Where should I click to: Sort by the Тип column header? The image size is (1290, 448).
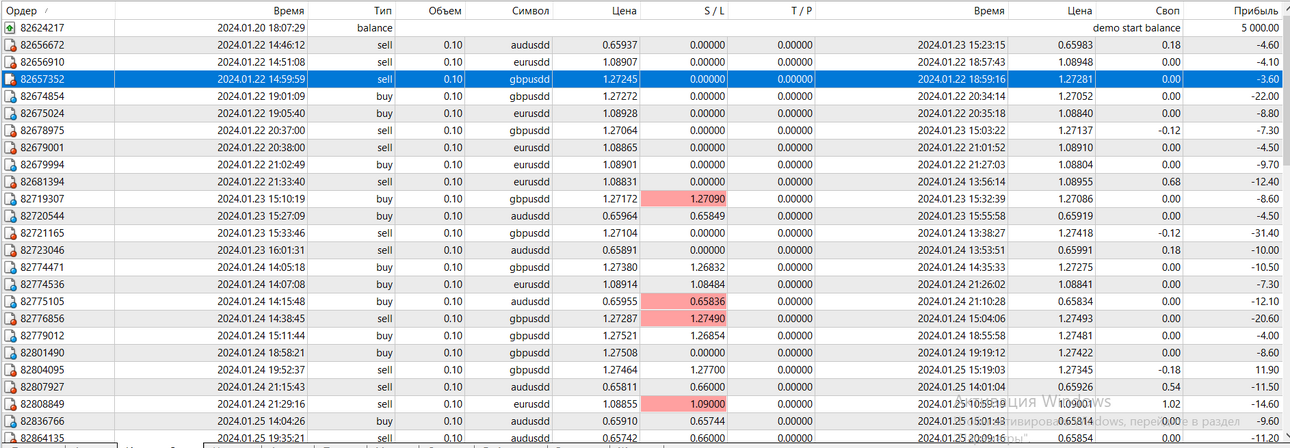click(351, 10)
